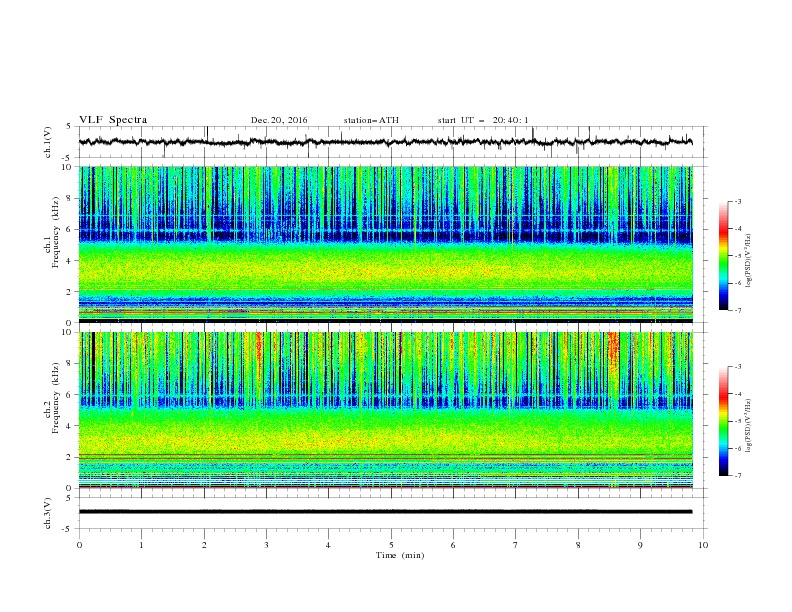Click the ch.2 frequency axis "4" tick label
The height and width of the screenshot is (612, 792).
click(x=71, y=426)
